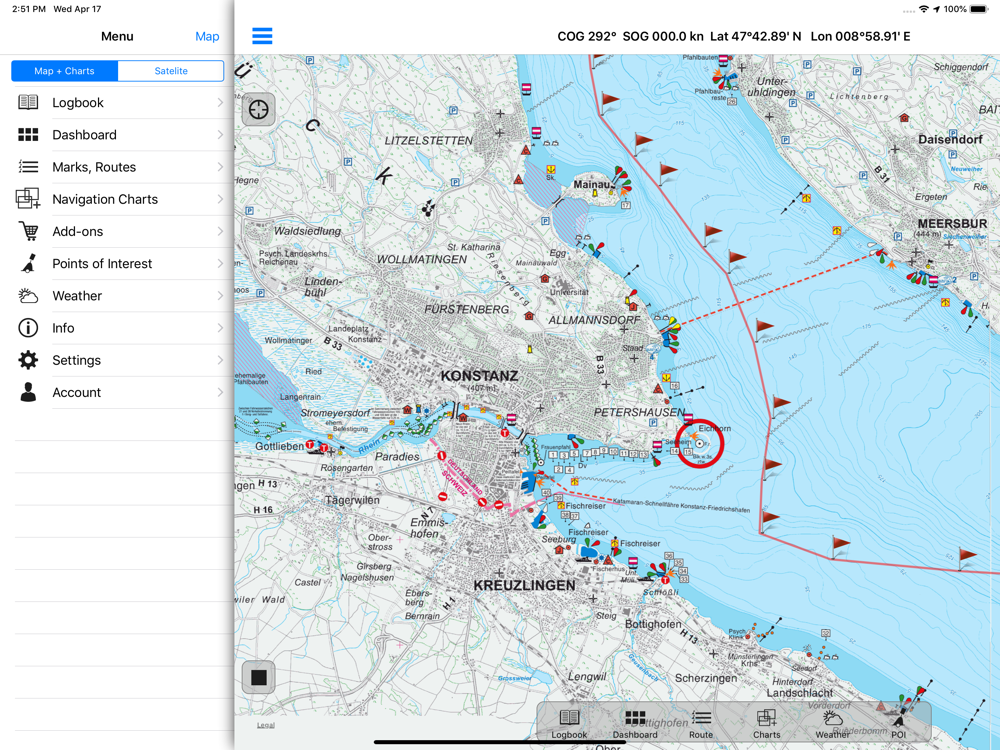1000x750 pixels.
Task: Open Route in bottom toolbar
Action: tap(701, 724)
